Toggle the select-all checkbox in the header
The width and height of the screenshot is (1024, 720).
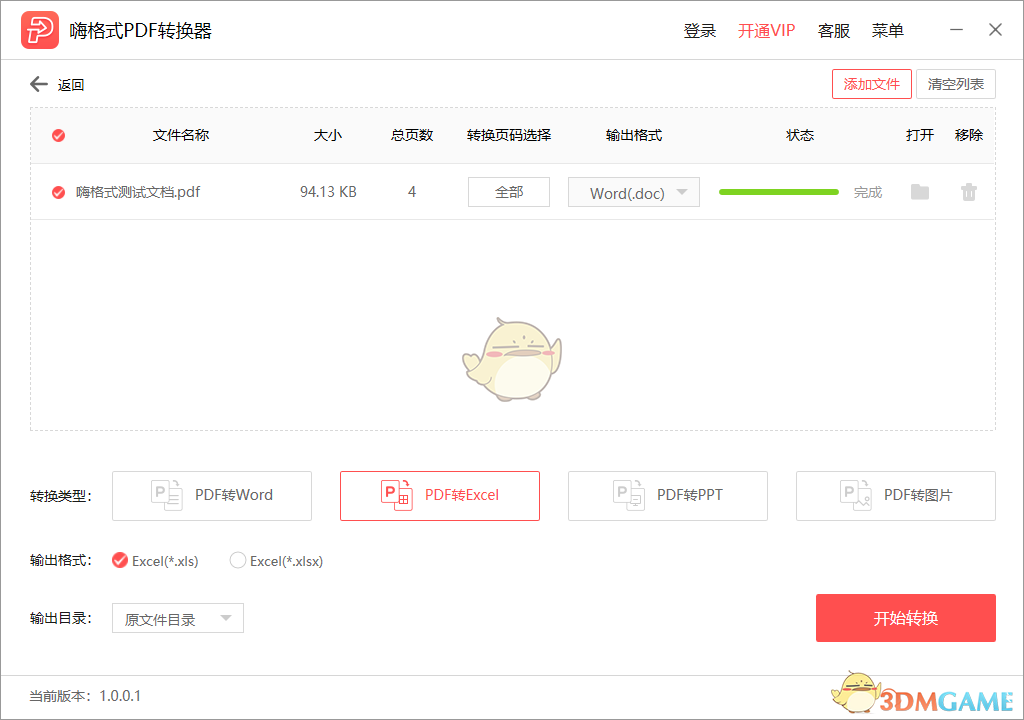pos(58,135)
